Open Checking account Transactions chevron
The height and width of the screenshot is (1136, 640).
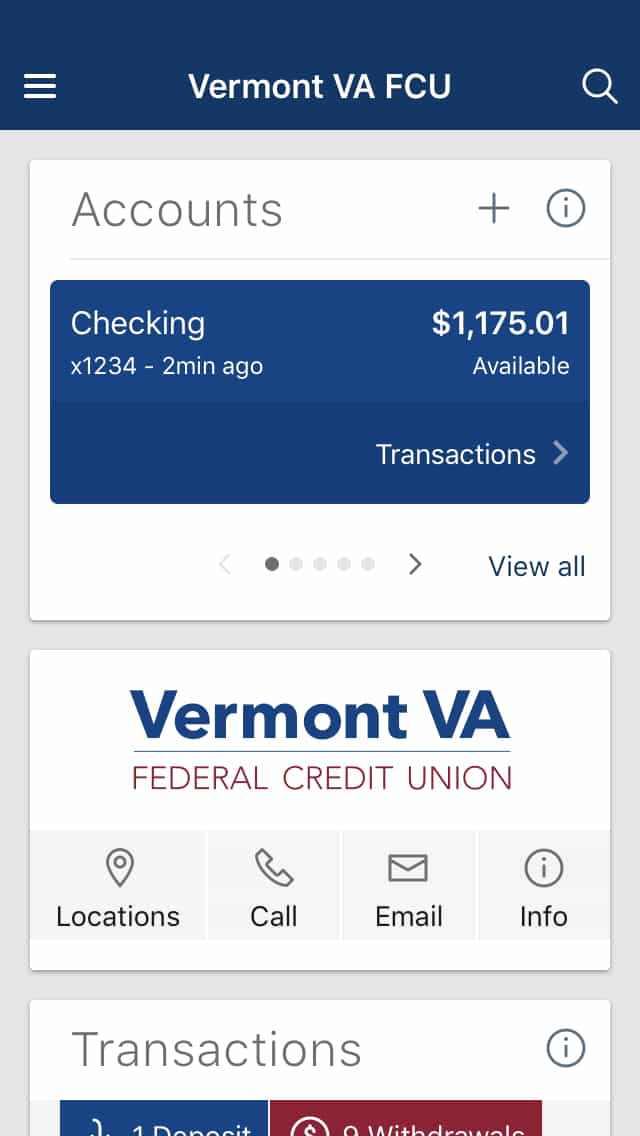[560, 454]
